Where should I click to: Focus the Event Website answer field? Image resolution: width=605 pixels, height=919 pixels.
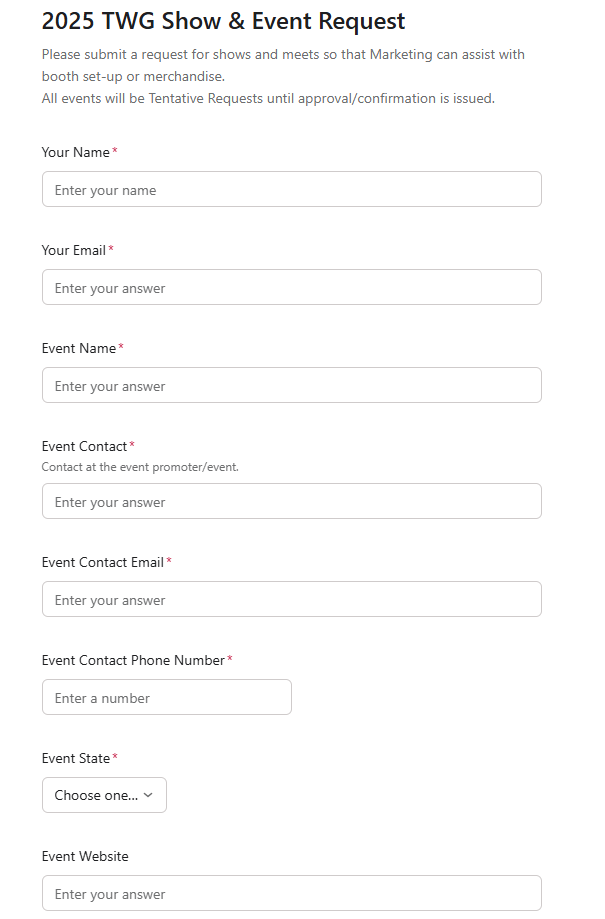click(x=291, y=893)
